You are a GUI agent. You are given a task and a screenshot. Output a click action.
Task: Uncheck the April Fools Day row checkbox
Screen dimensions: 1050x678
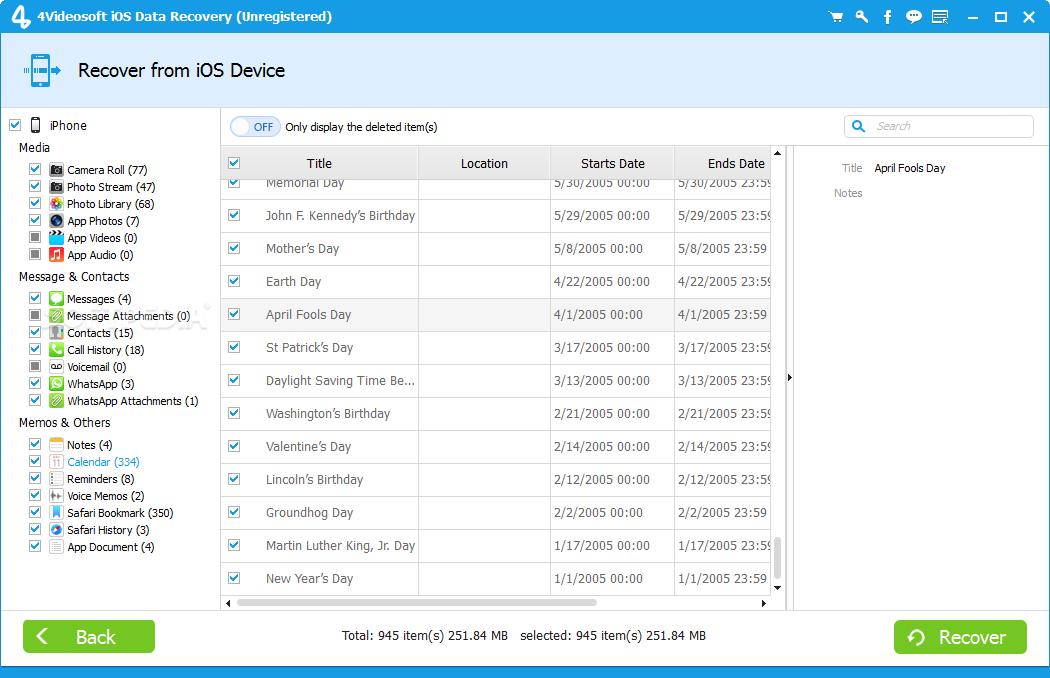[x=234, y=314]
